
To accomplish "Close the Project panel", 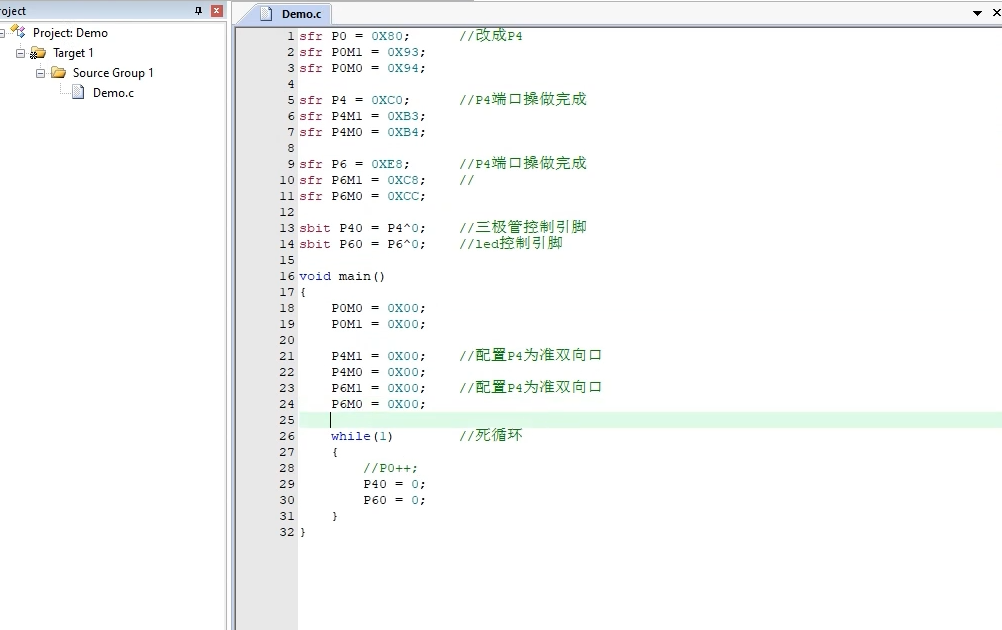I will pyautogui.click(x=216, y=10).
